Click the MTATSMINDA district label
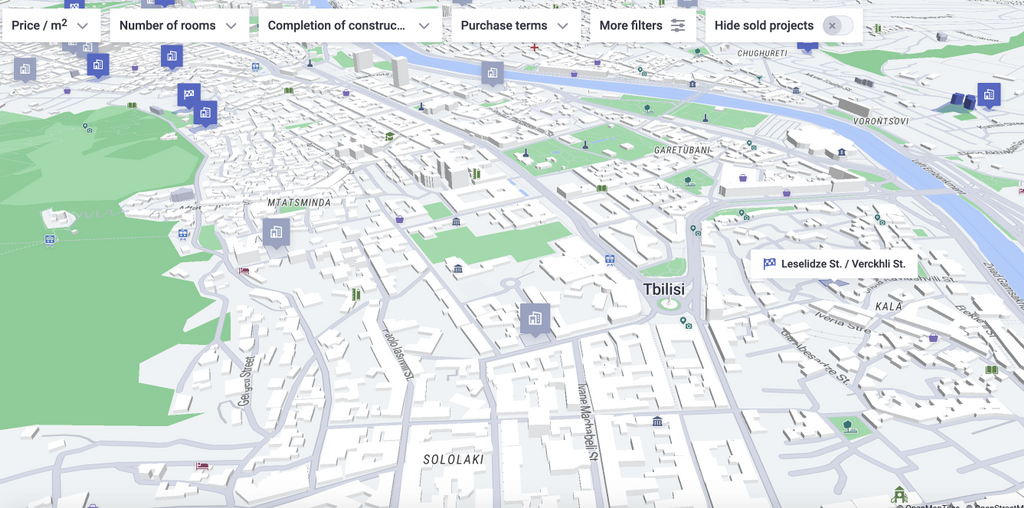Image resolution: width=1024 pixels, height=508 pixels. click(299, 203)
